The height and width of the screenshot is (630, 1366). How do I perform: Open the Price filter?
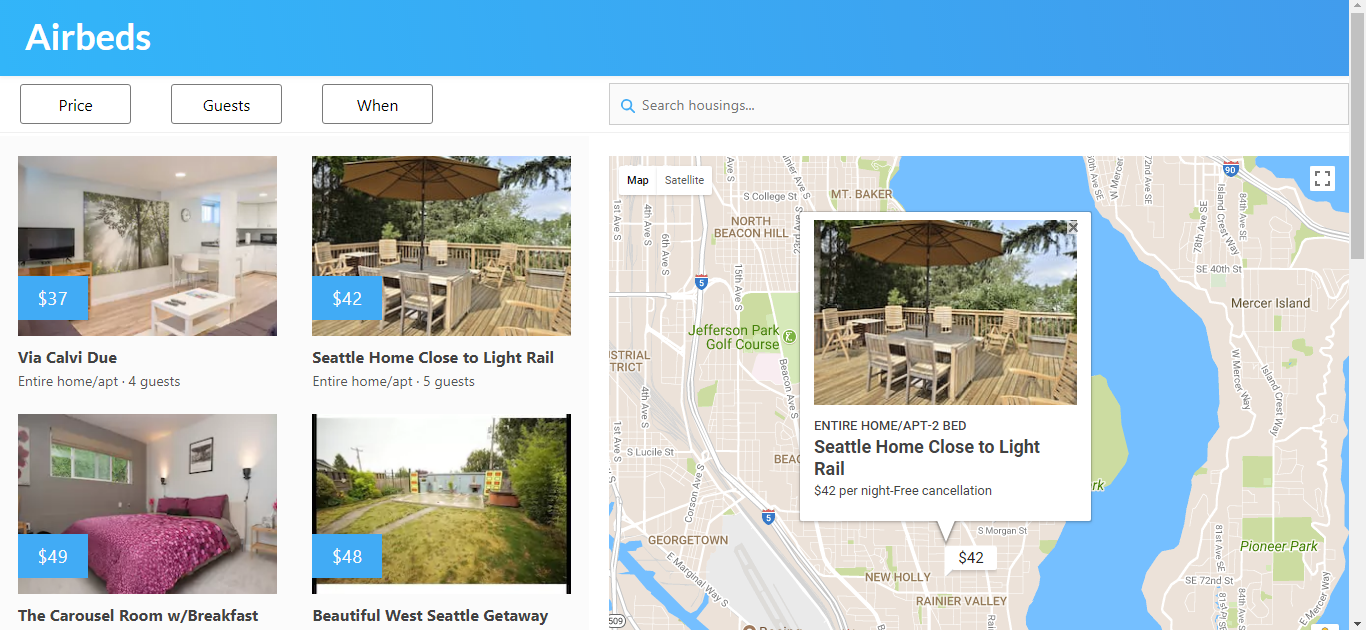click(x=75, y=104)
